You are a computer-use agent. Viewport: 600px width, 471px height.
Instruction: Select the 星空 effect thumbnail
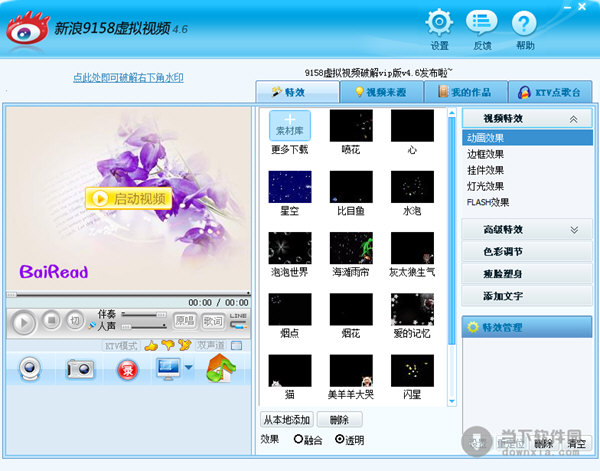click(290, 187)
